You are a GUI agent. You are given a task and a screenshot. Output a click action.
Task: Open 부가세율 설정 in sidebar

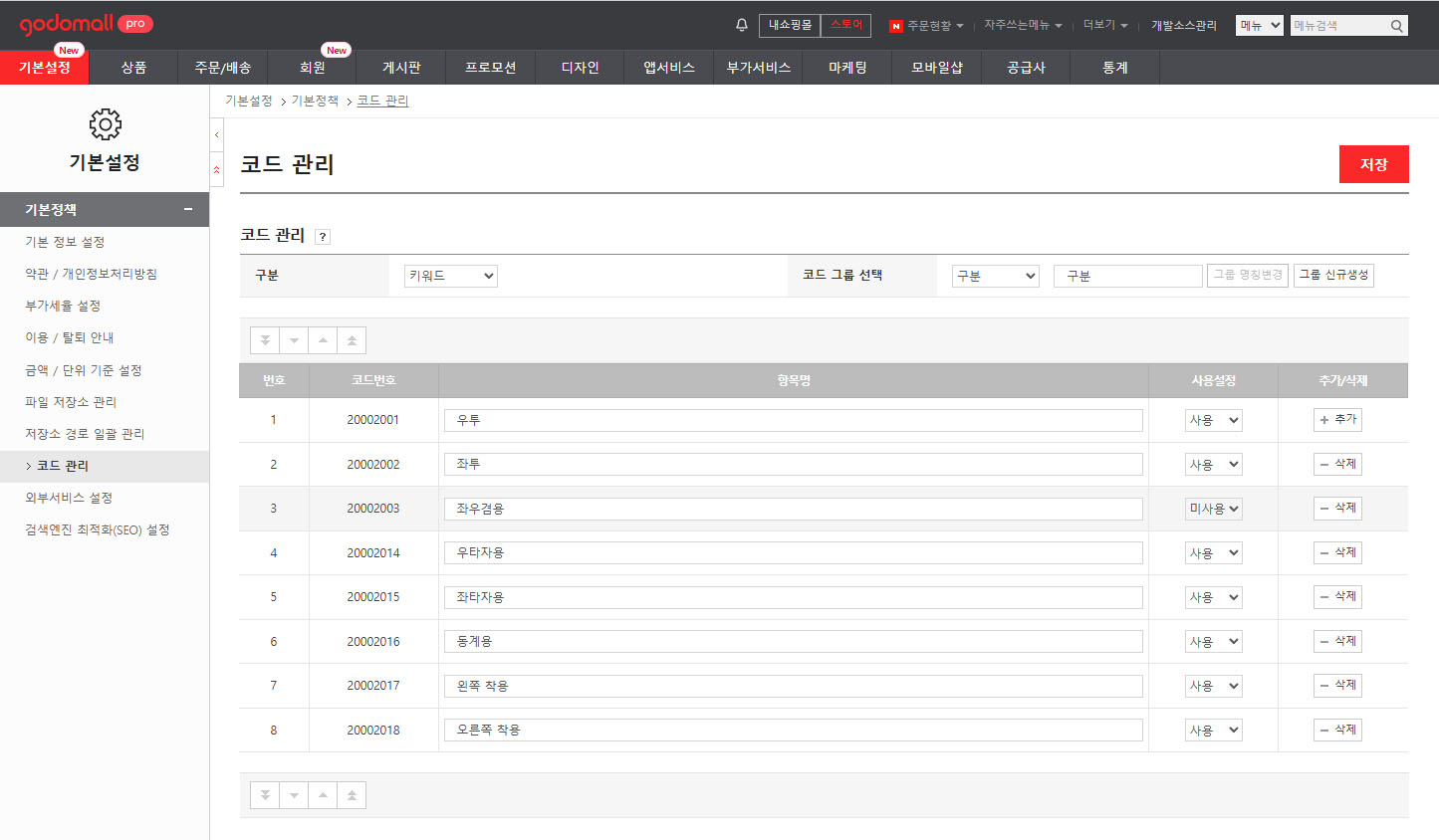pyautogui.click(x=63, y=306)
